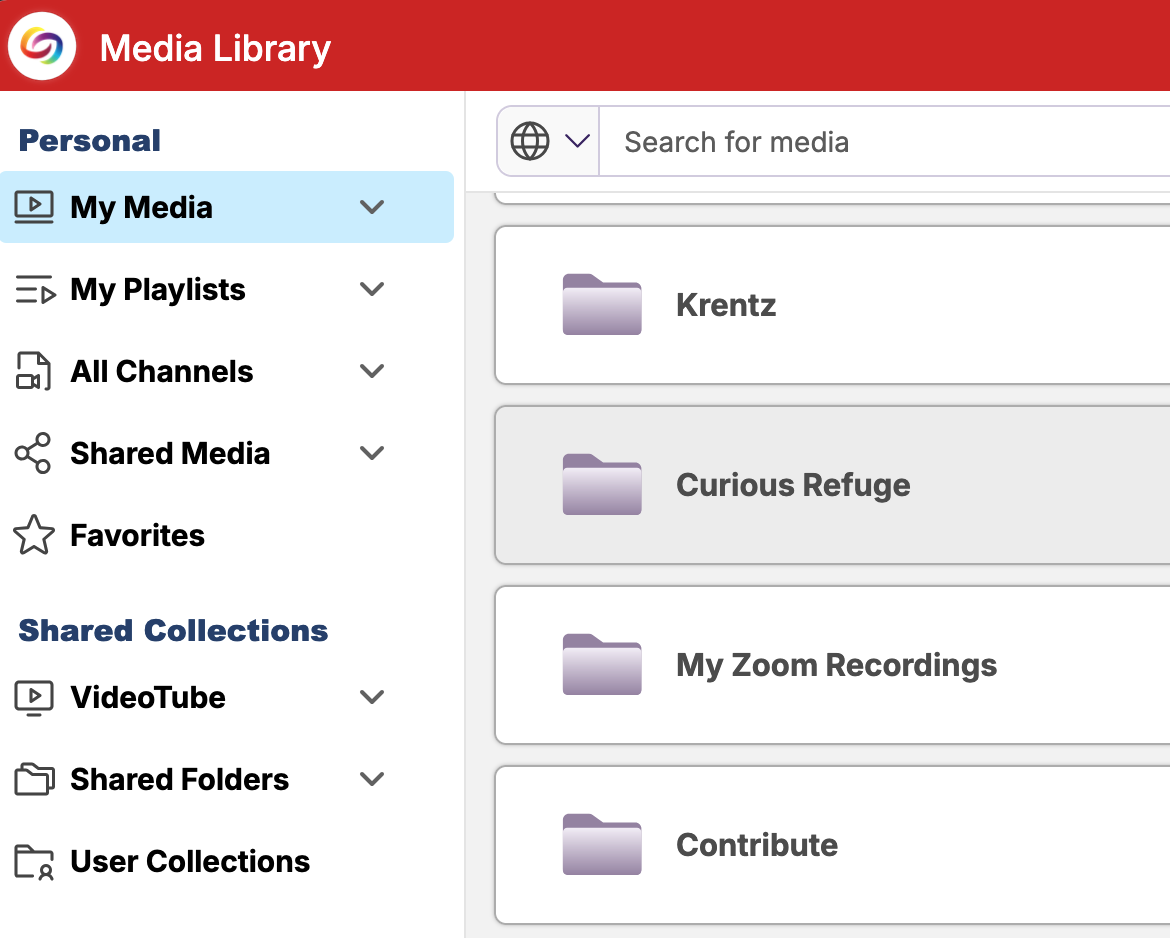Open the Krentz folder name
Viewport: 1170px width, 938px height.
point(726,304)
